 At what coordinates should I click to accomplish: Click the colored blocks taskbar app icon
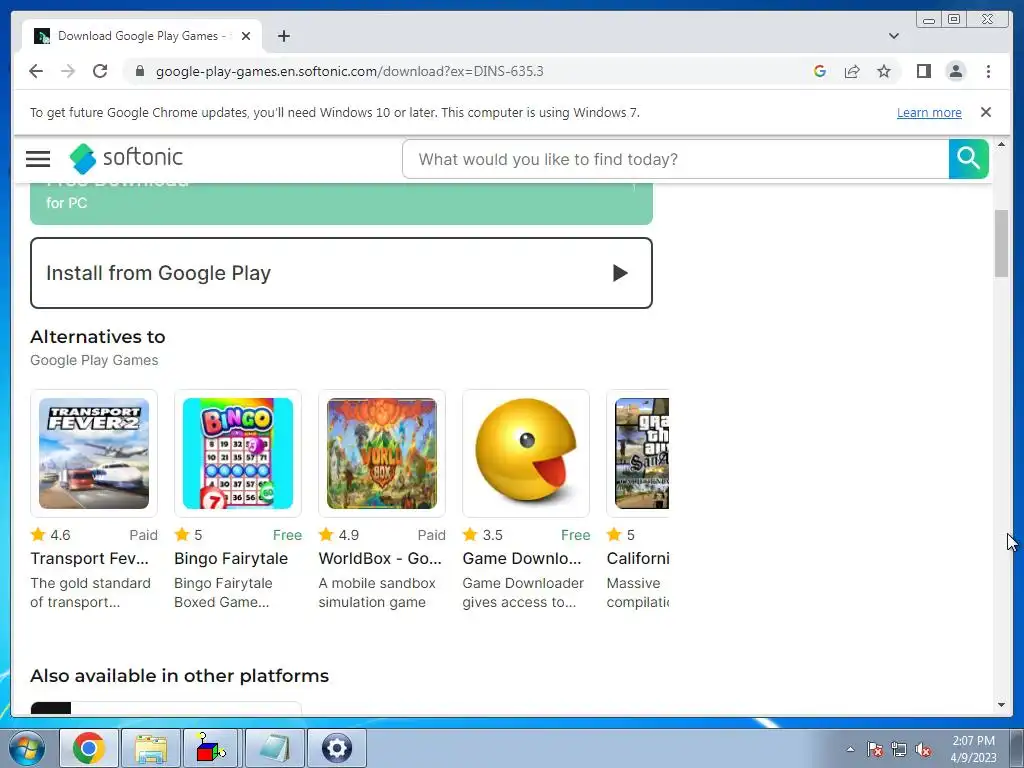tap(211, 748)
